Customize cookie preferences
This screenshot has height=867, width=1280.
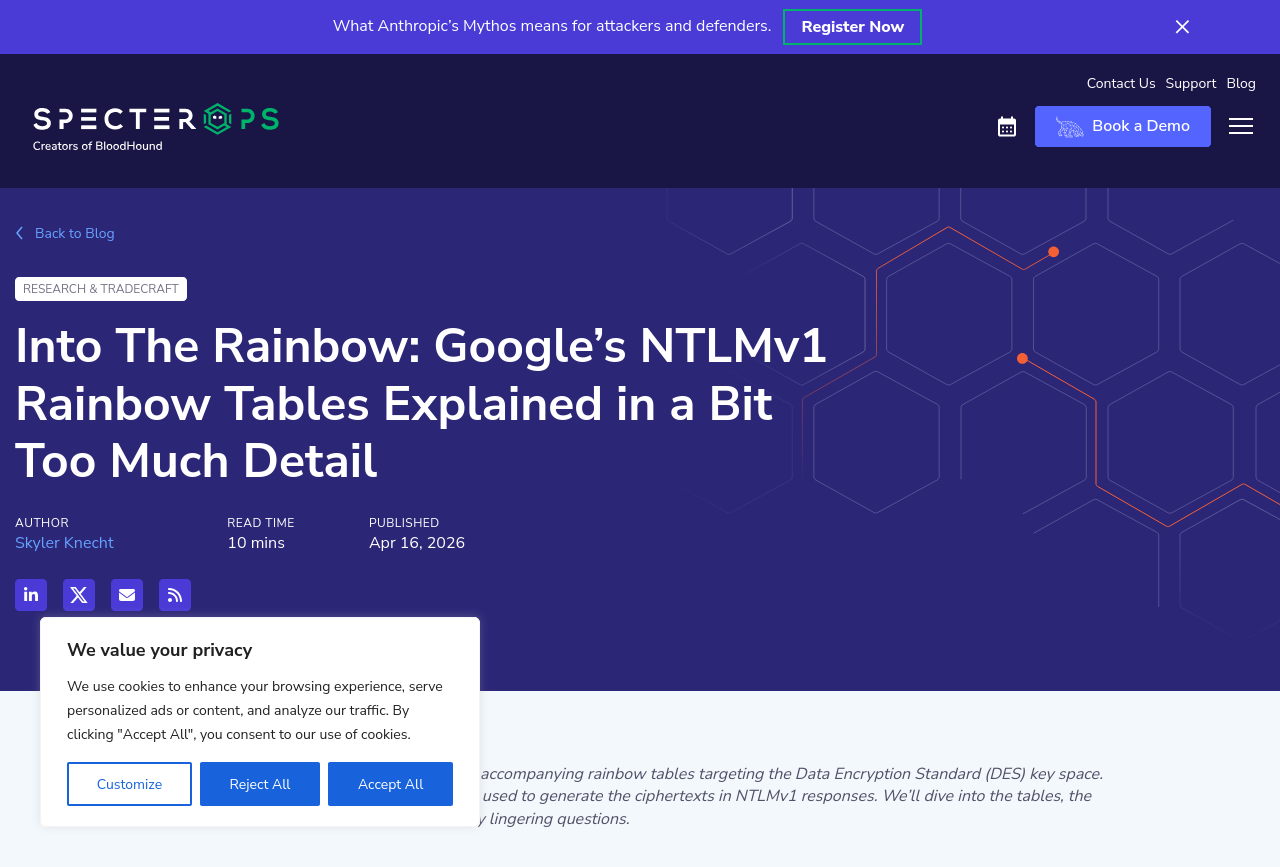[x=129, y=784]
